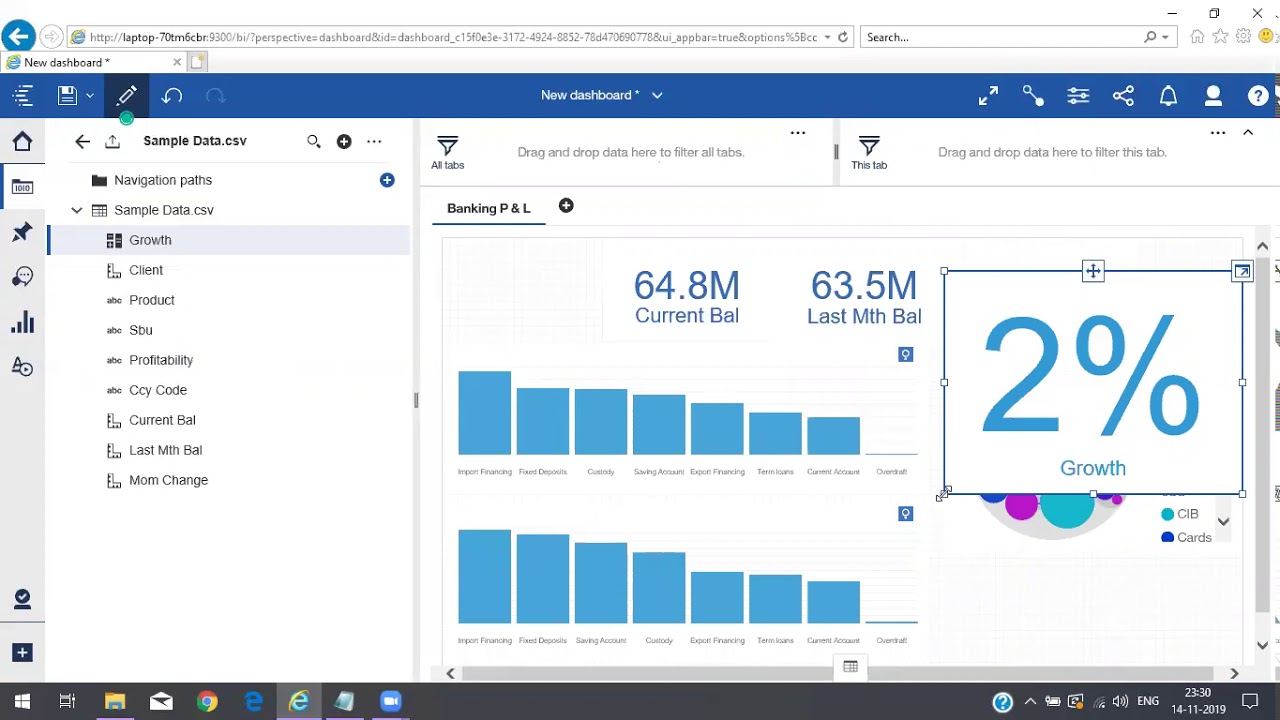This screenshot has height=720, width=1280.
Task: Open the This tab filter ellipsis menu
Action: [x=1218, y=132]
